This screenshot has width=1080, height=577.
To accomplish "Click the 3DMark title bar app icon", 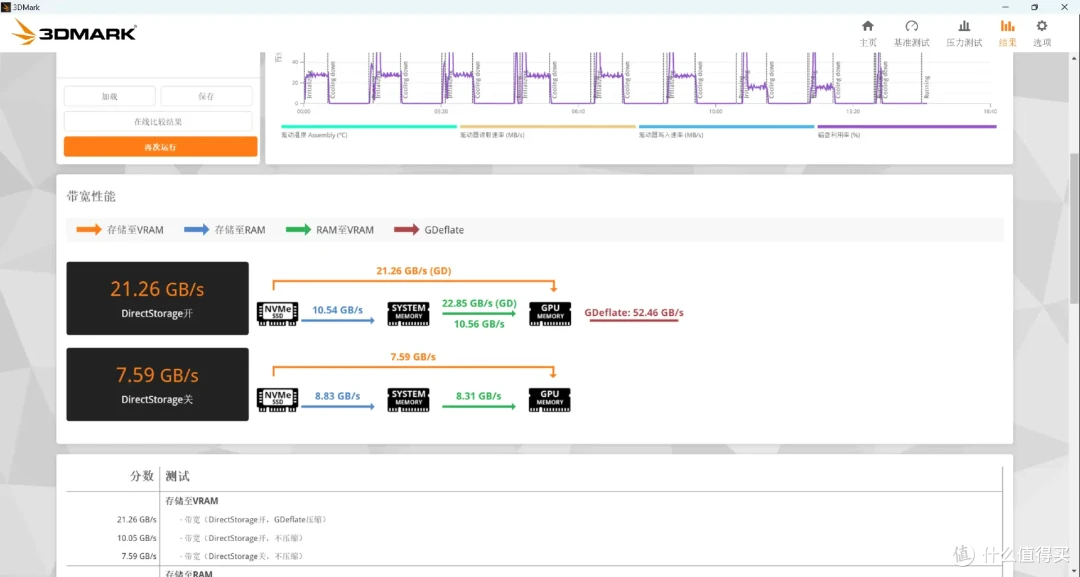I will click(6, 7).
